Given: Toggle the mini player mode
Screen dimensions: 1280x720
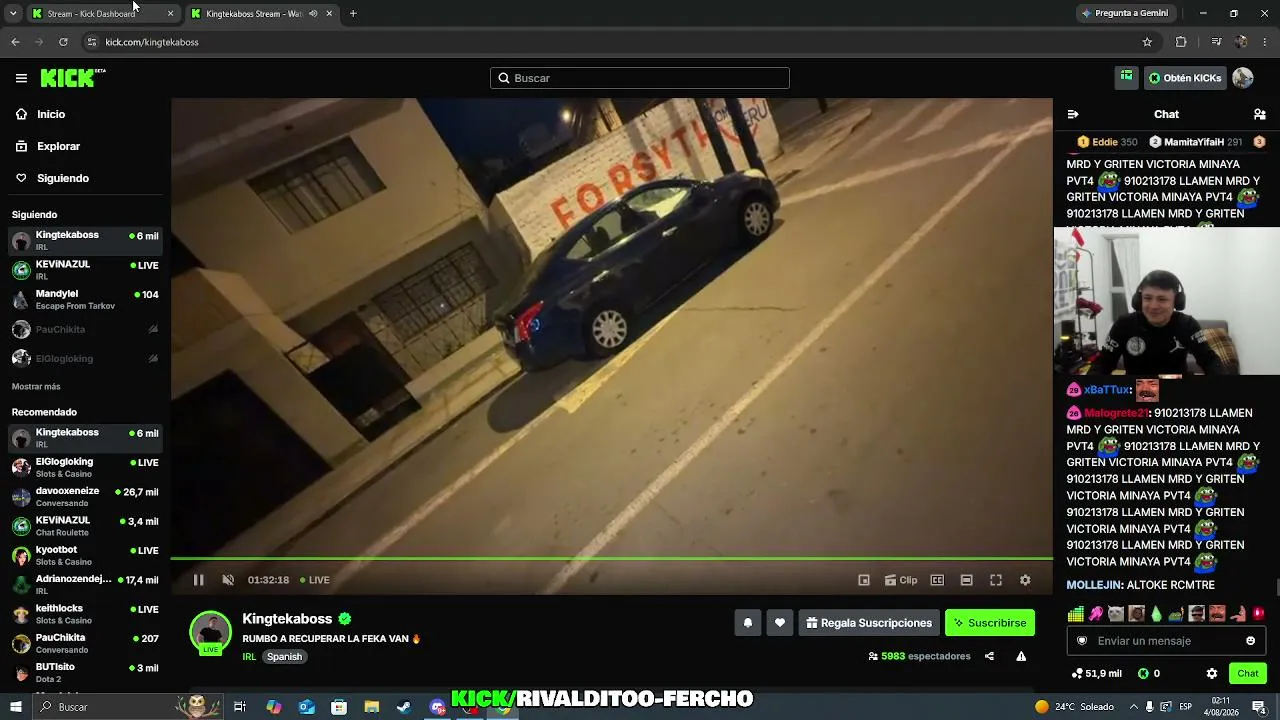Looking at the screenshot, I should click(864, 580).
